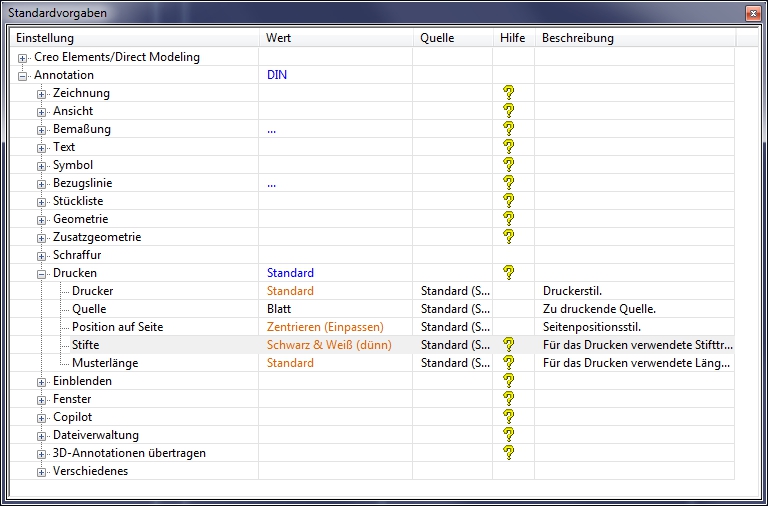Collapse the Drucken tree node
This screenshot has width=768, height=506.
pos(42,274)
